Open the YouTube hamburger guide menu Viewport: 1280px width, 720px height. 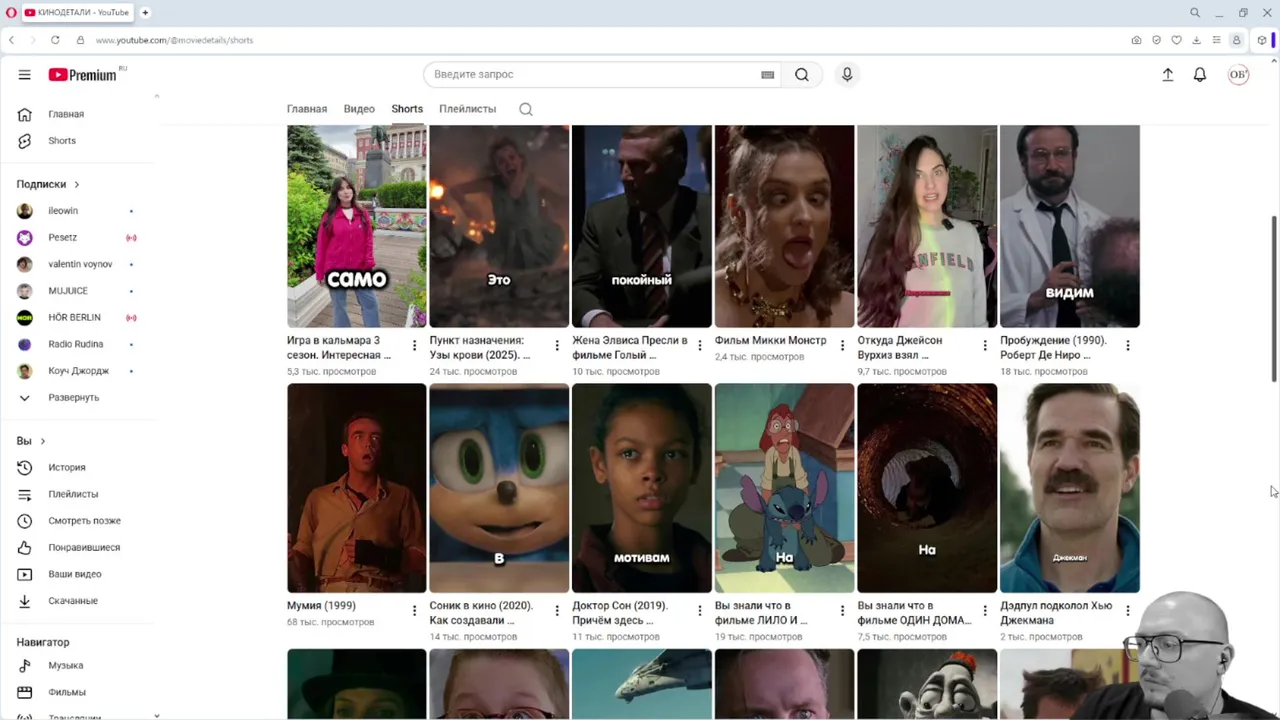(x=24, y=74)
